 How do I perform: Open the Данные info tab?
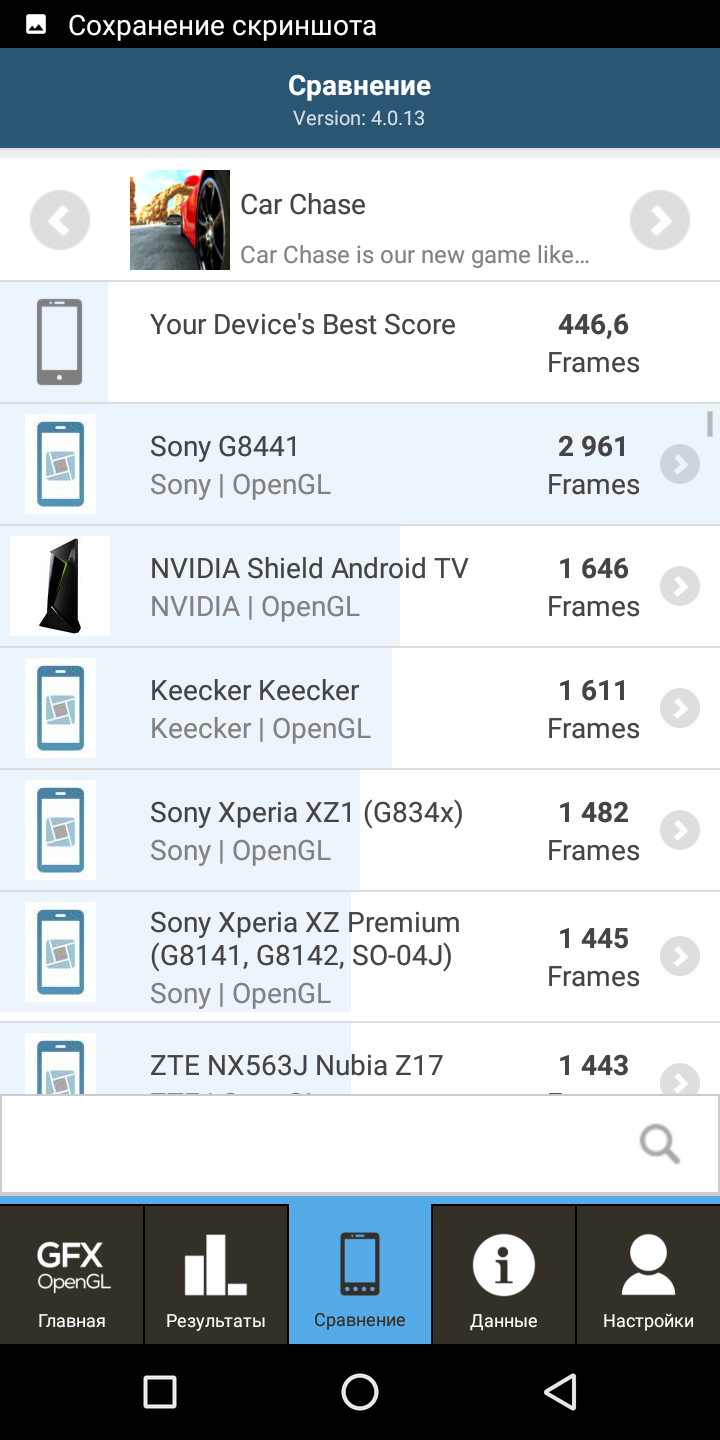504,1275
